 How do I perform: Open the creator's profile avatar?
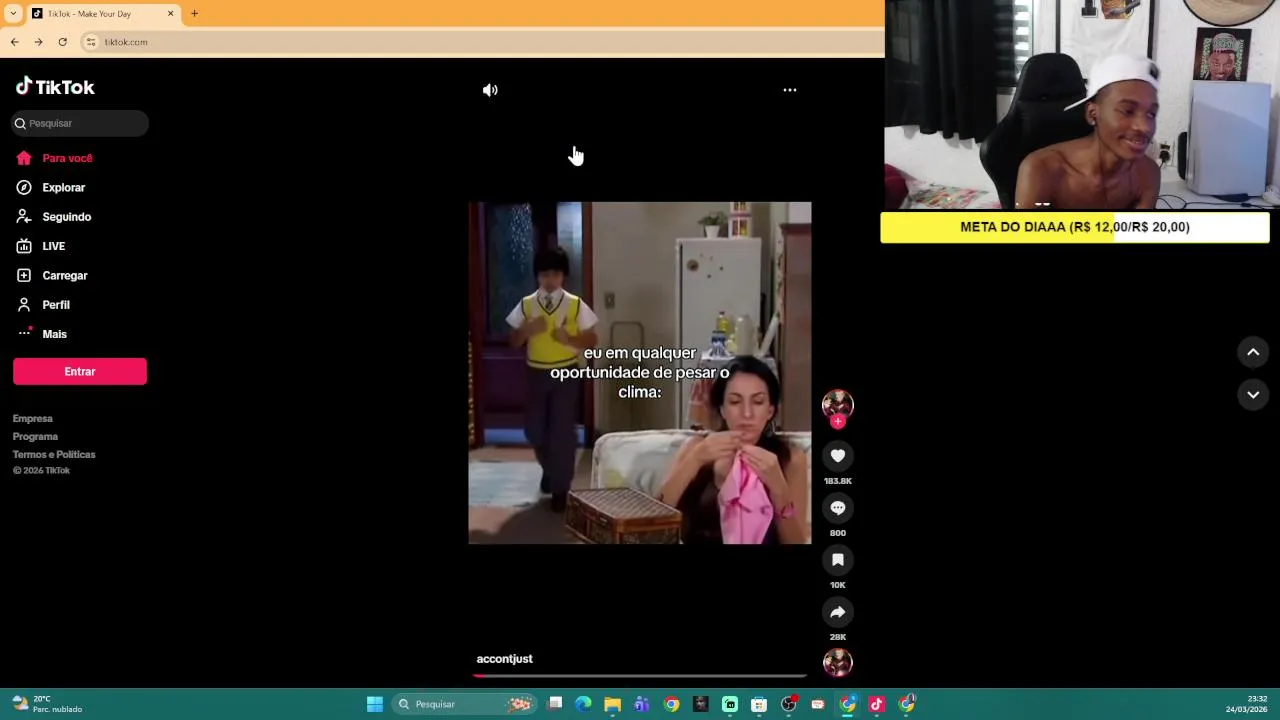pyautogui.click(x=838, y=404)
